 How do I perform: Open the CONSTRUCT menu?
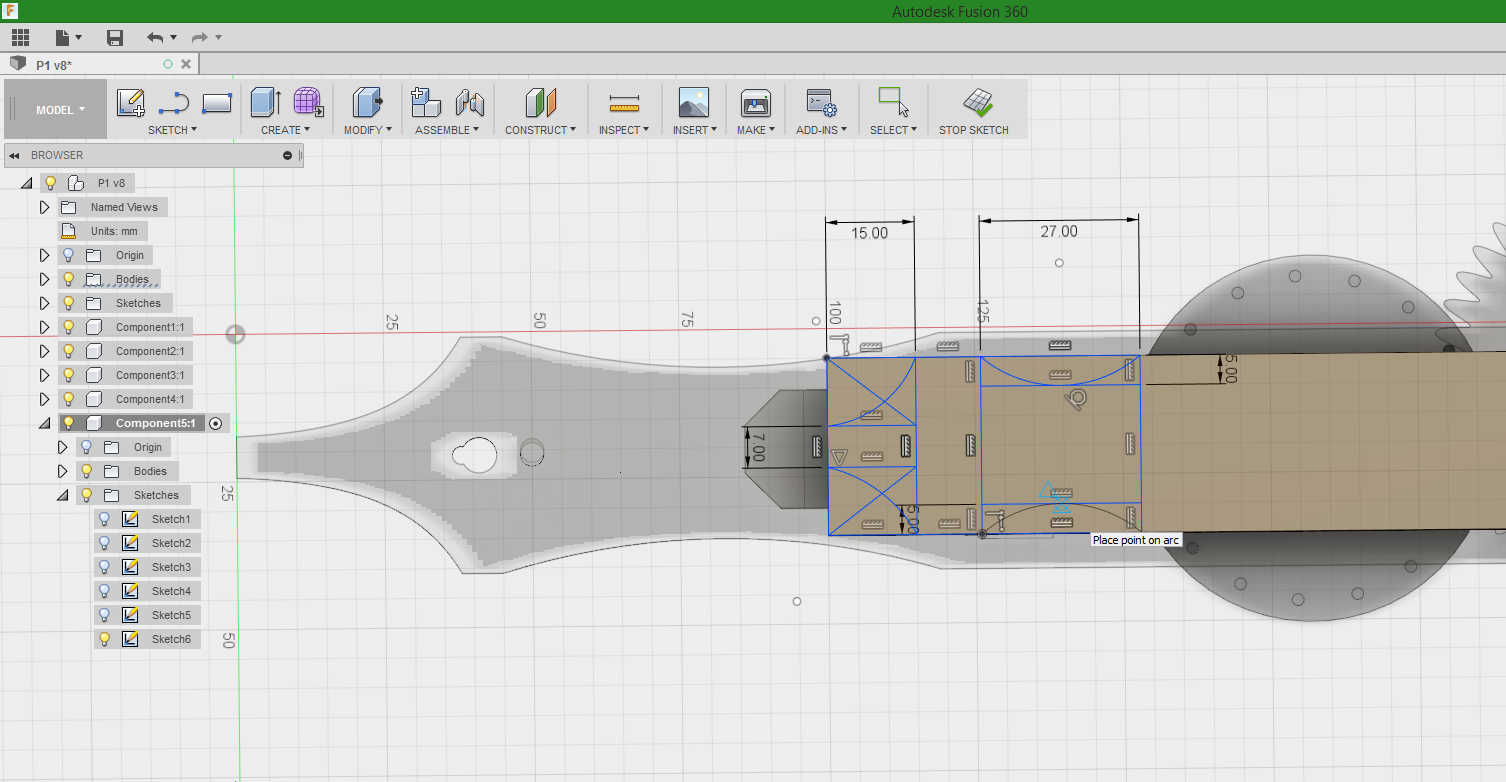pyautogui.click(x=540, y=130)
